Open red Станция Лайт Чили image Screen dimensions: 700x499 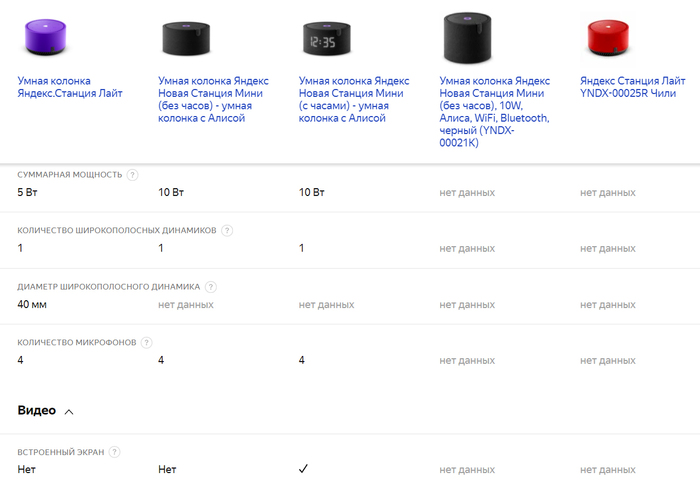pos(608,38)
